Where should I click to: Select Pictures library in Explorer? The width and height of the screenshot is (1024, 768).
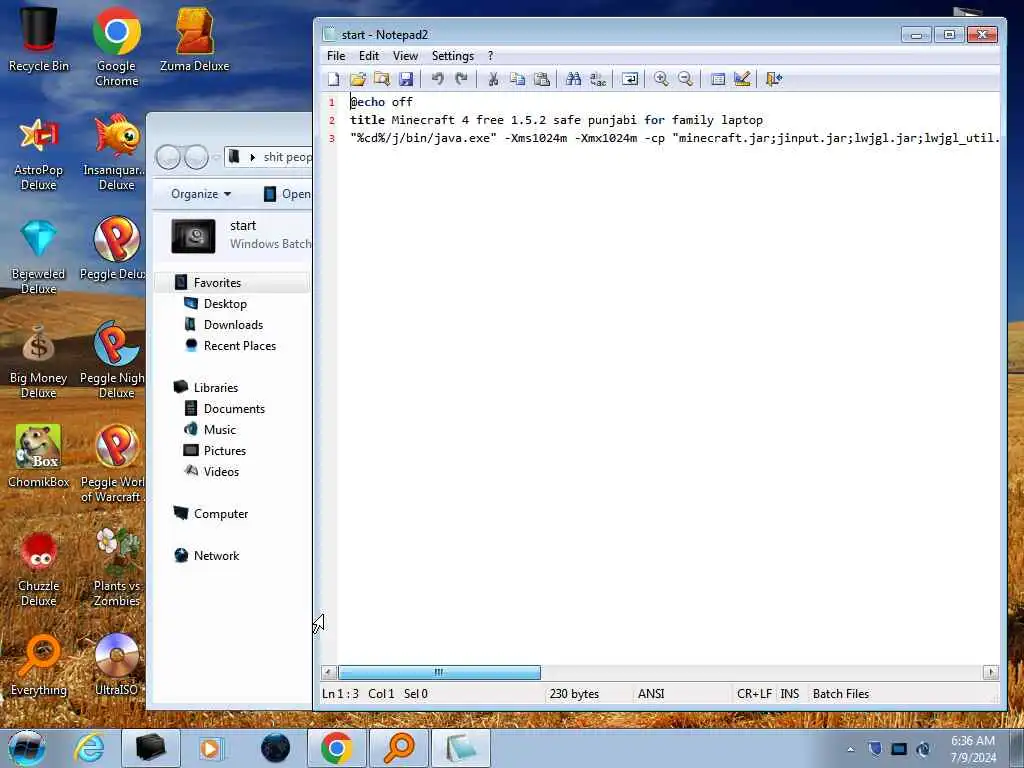coord(225,451)
